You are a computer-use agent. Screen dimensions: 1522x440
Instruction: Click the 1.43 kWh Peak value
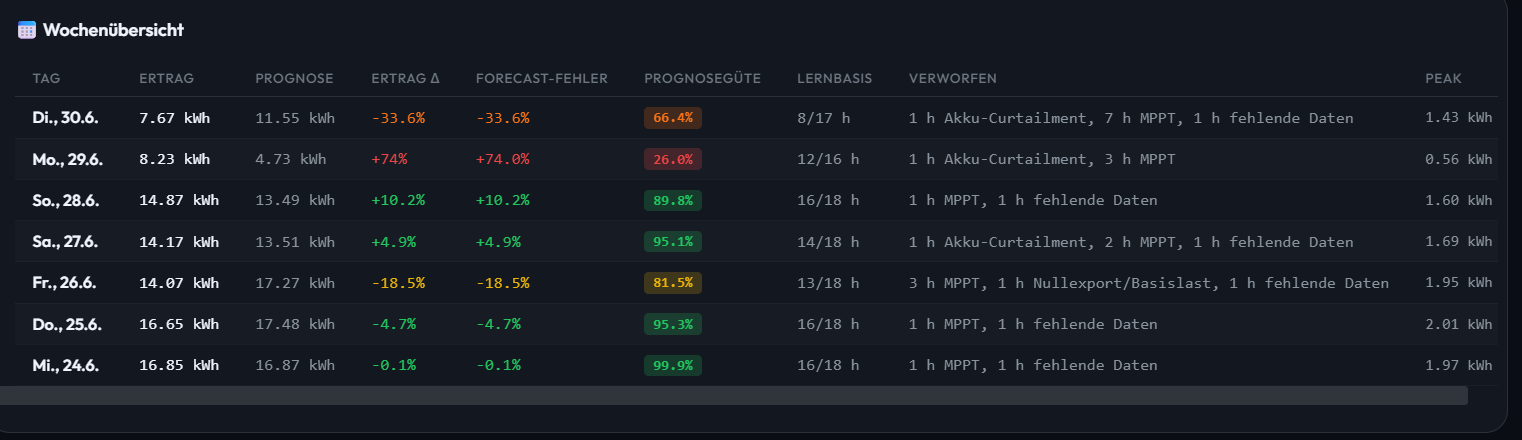[1458, 118]
